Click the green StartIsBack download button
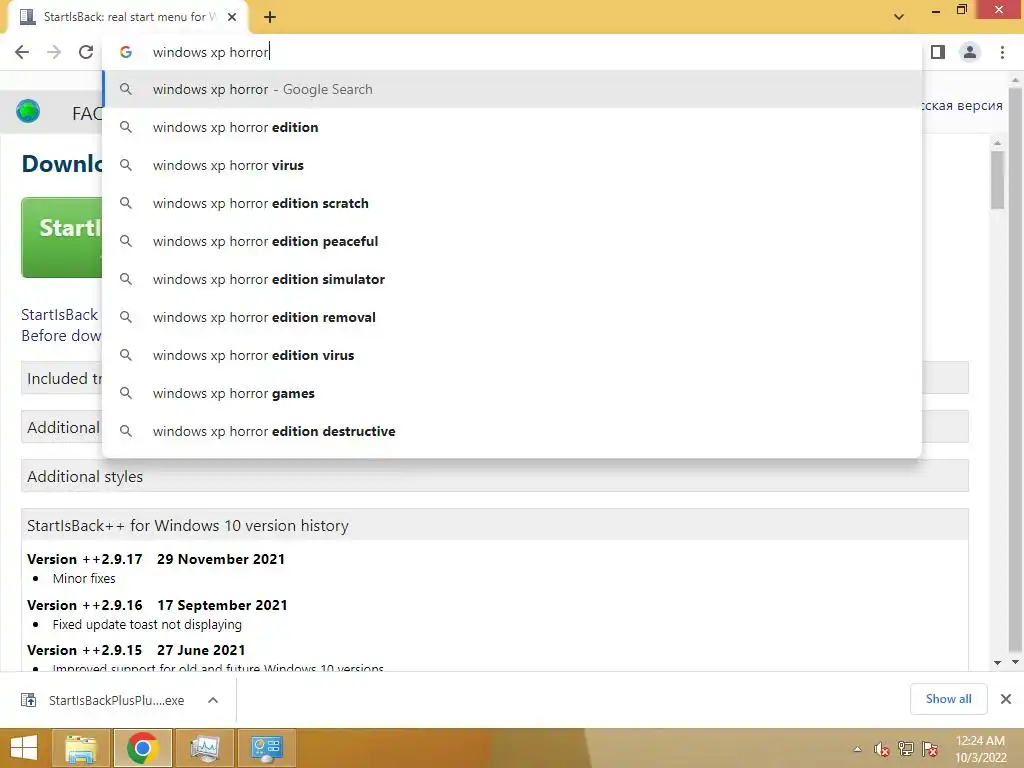 coord(62,238)
